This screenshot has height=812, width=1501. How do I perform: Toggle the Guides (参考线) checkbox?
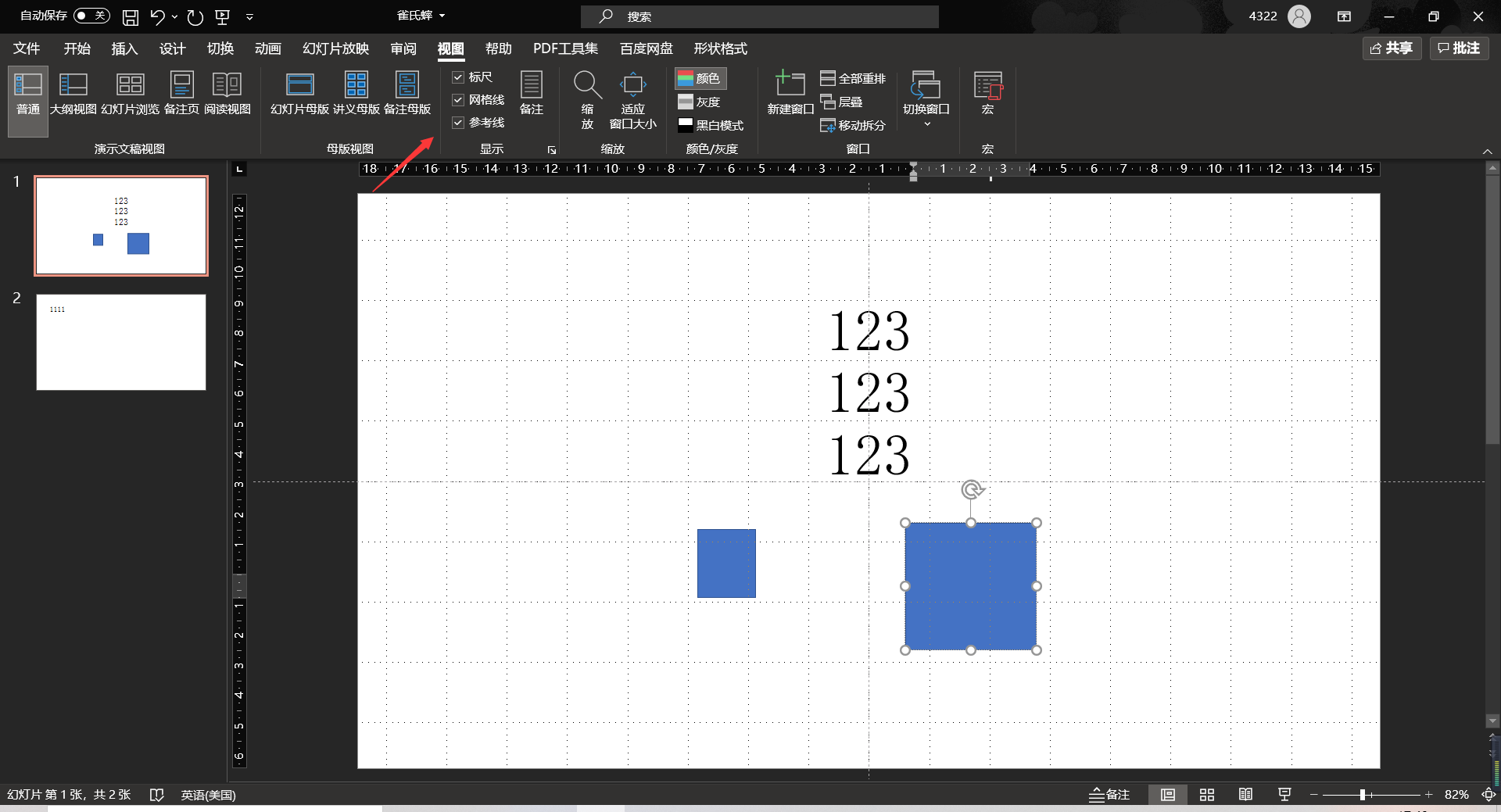[458, 123]
